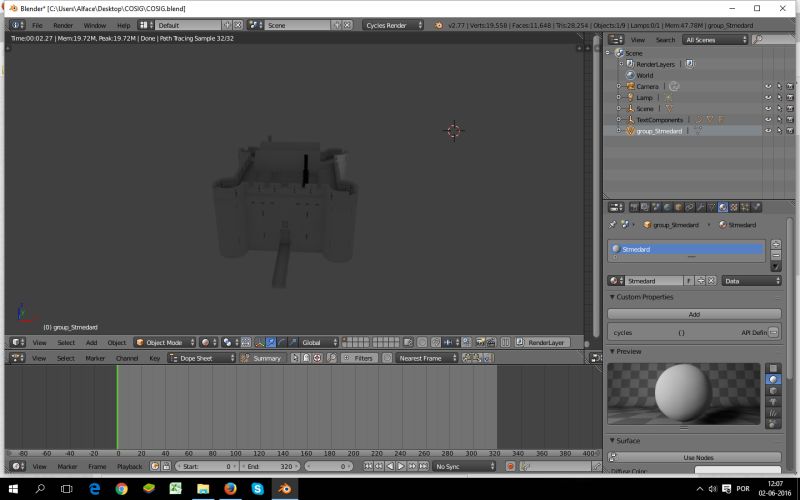The width and height of the screenshot is (800, 500).
Task: Open the Object properties cube tab
Action: click(x=678, y=207)
